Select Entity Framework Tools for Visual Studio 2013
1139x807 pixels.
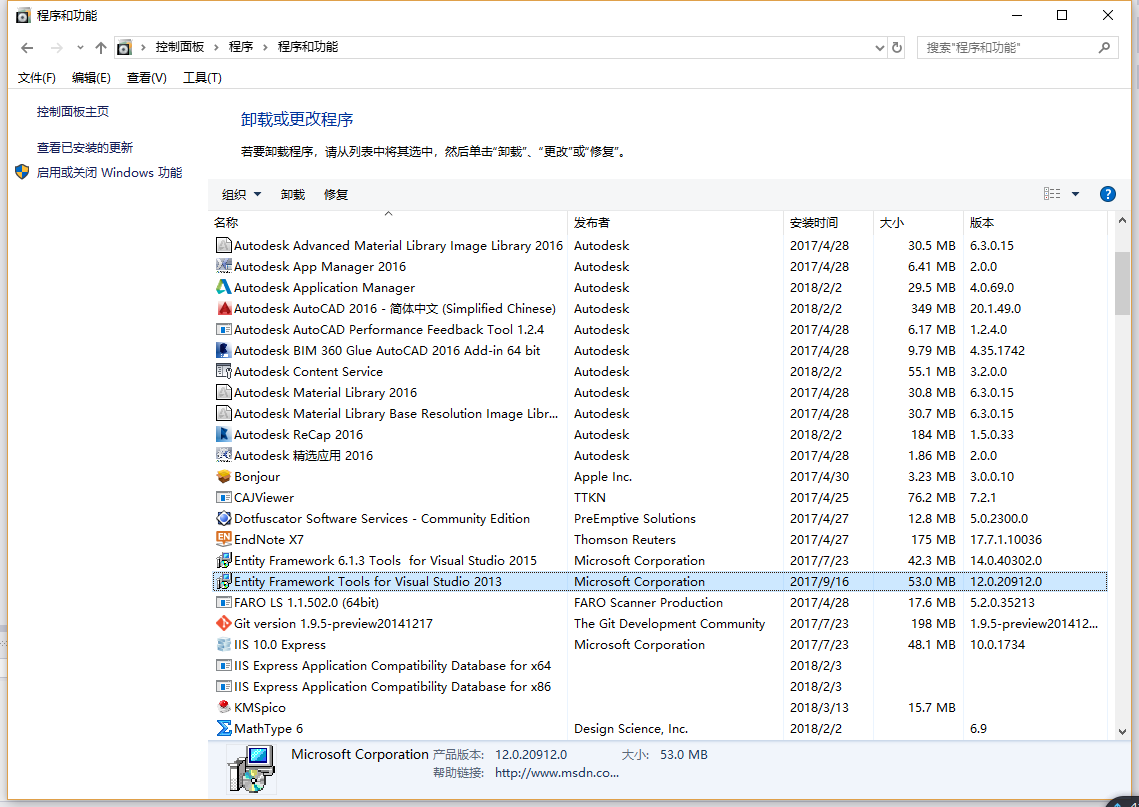click(x=660, y=582)
